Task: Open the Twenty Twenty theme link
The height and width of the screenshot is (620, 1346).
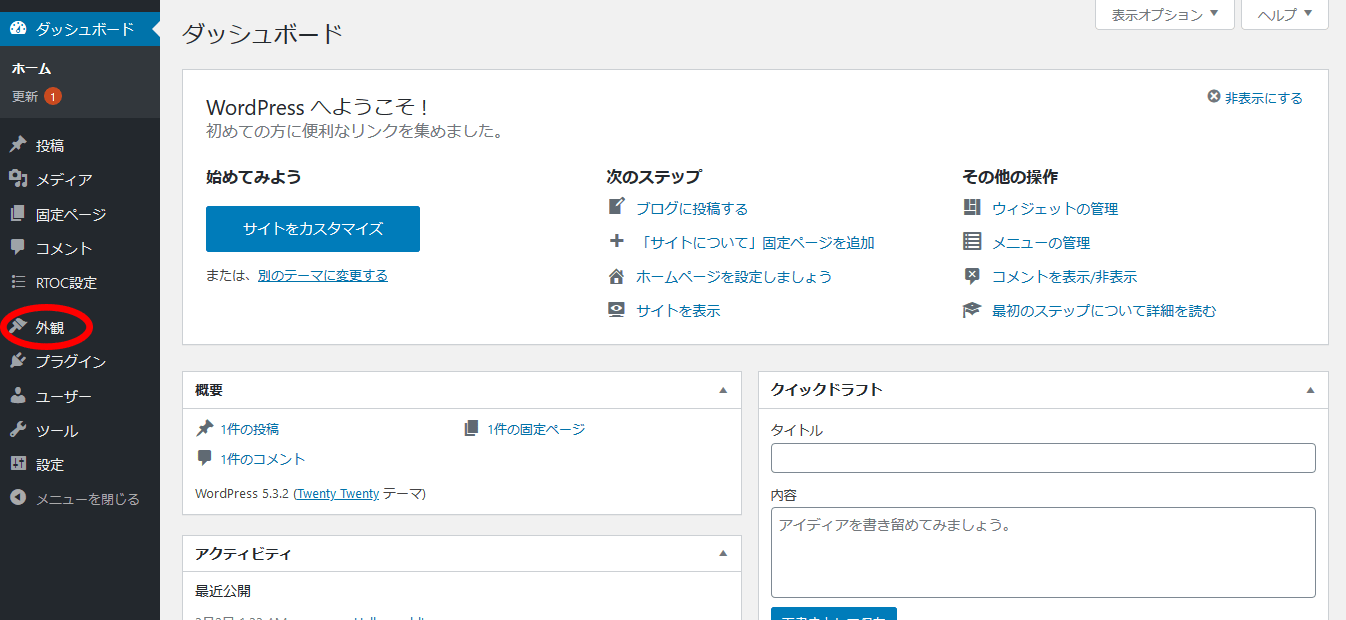Action: pyautogui.click(x=338, y=493)
